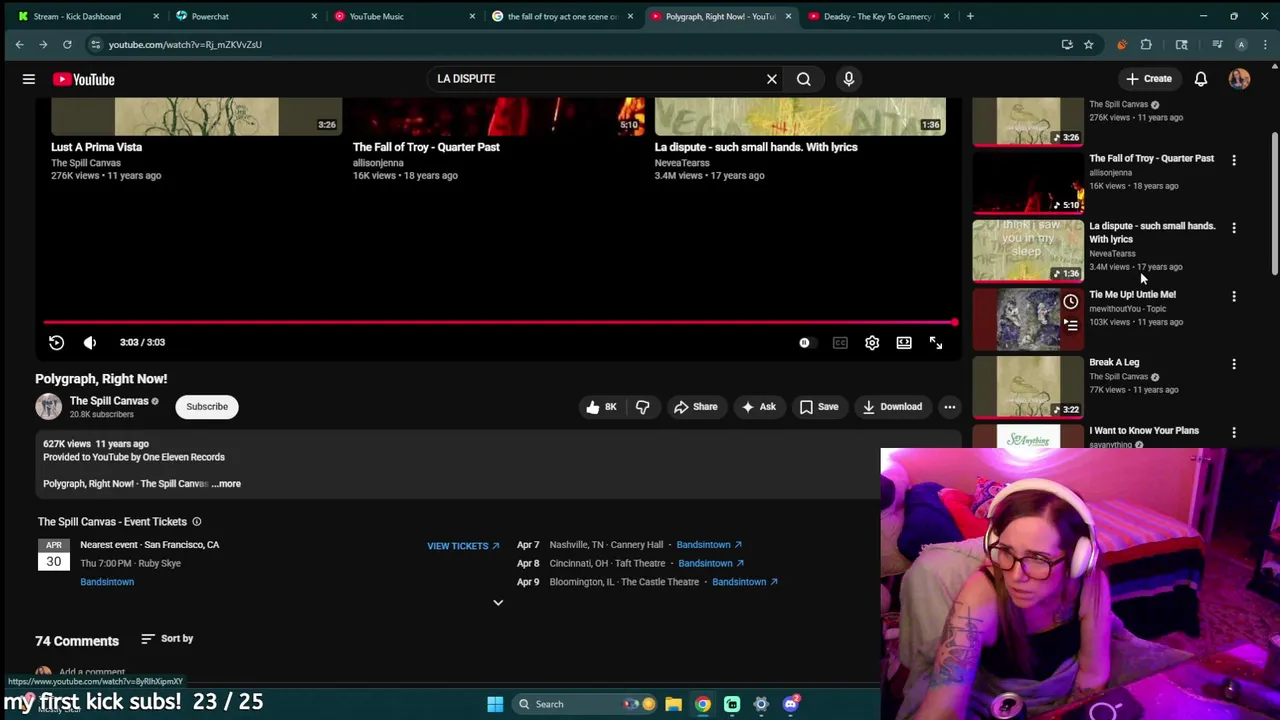Image resolution: width=1280 pixels, height=720 pixels.
Task: Open a new browser tab
Action: point(970,16)
